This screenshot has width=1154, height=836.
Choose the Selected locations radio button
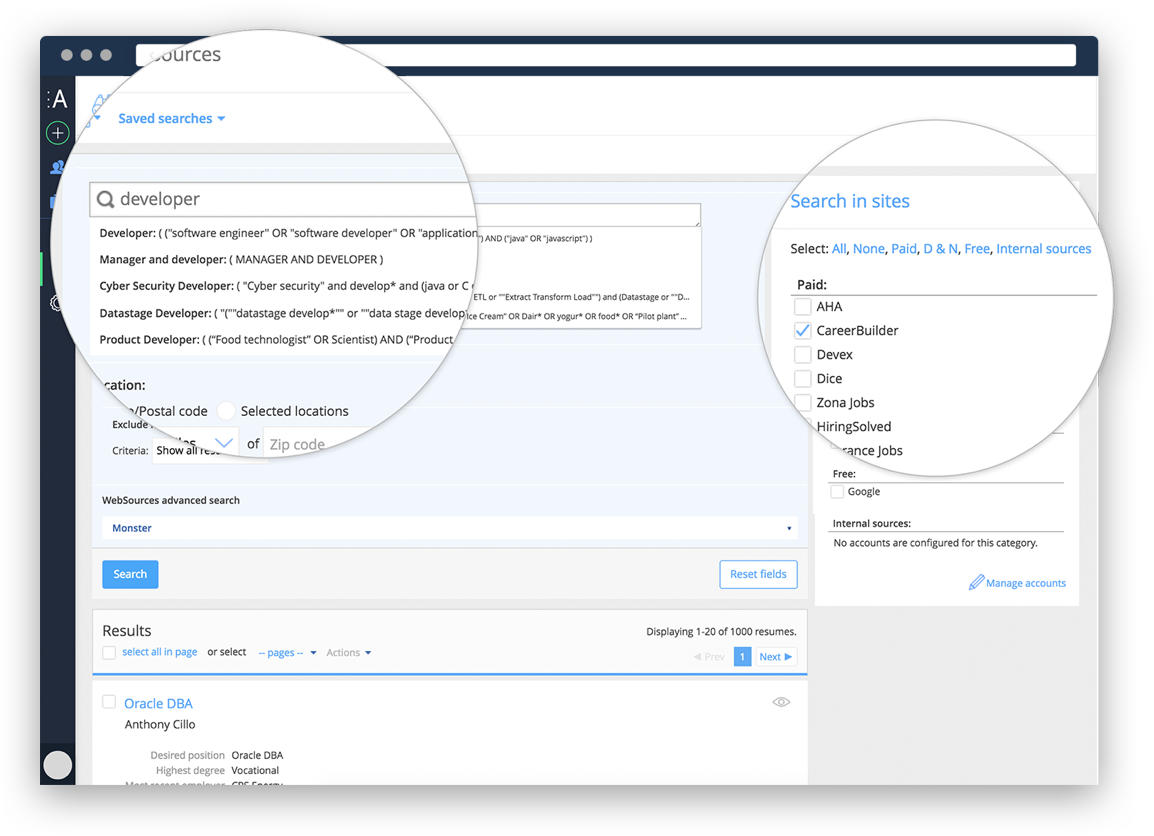pyautogui.click(x=227, y=411)
